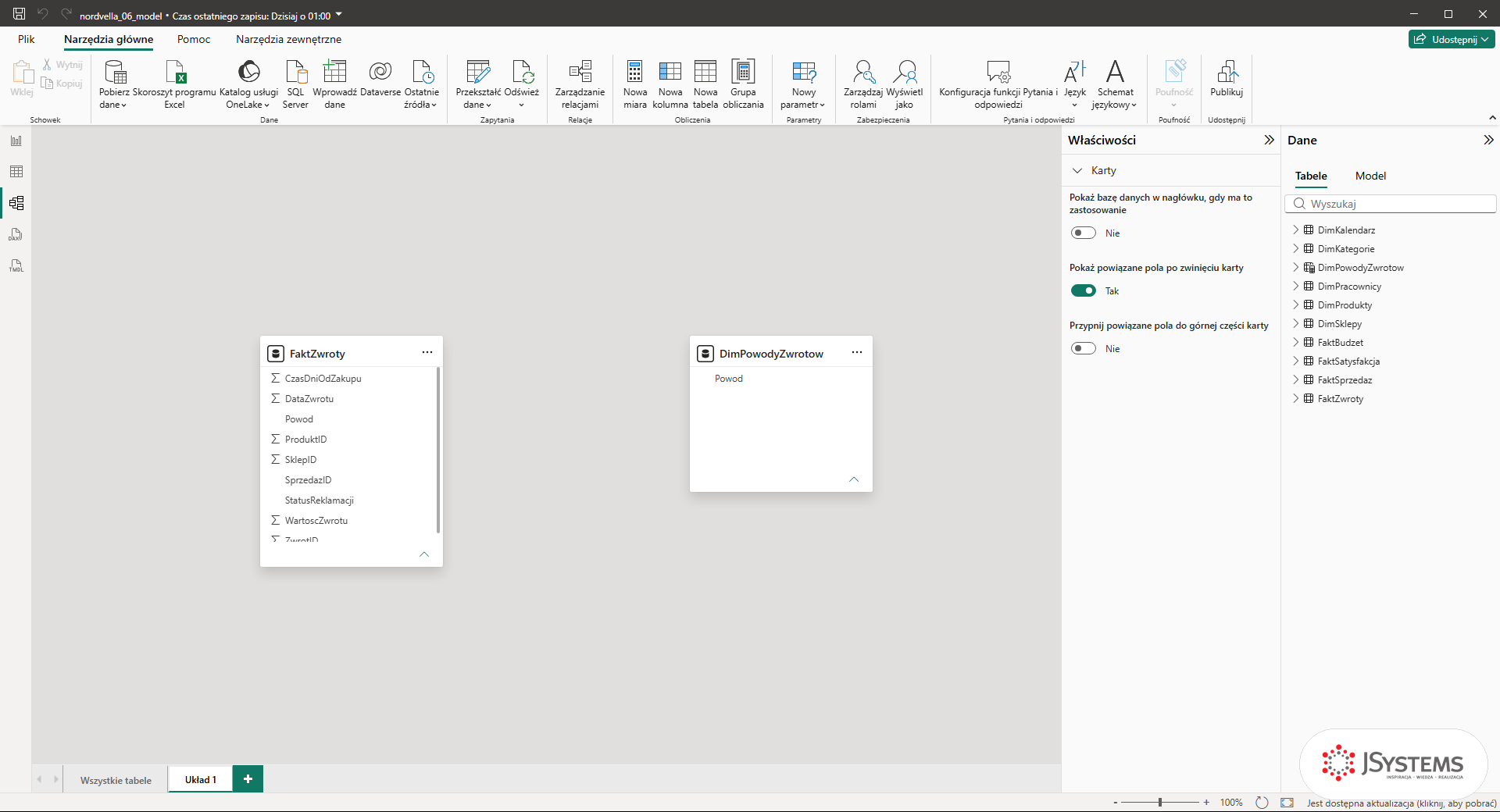Viewport: 1500px width, 812px height.
Task: Open Grupa obliczania
Action: (x=743, y=84)
